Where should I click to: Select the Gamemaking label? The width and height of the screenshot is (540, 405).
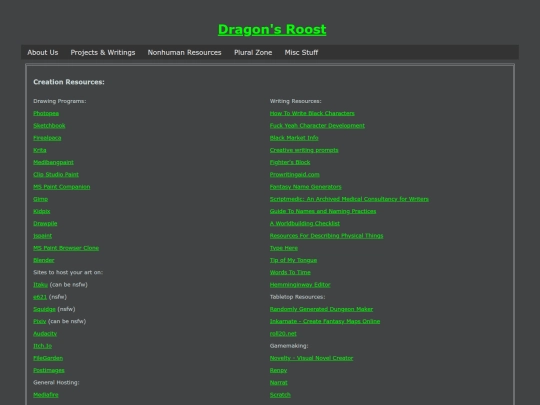tap(289, 345)
